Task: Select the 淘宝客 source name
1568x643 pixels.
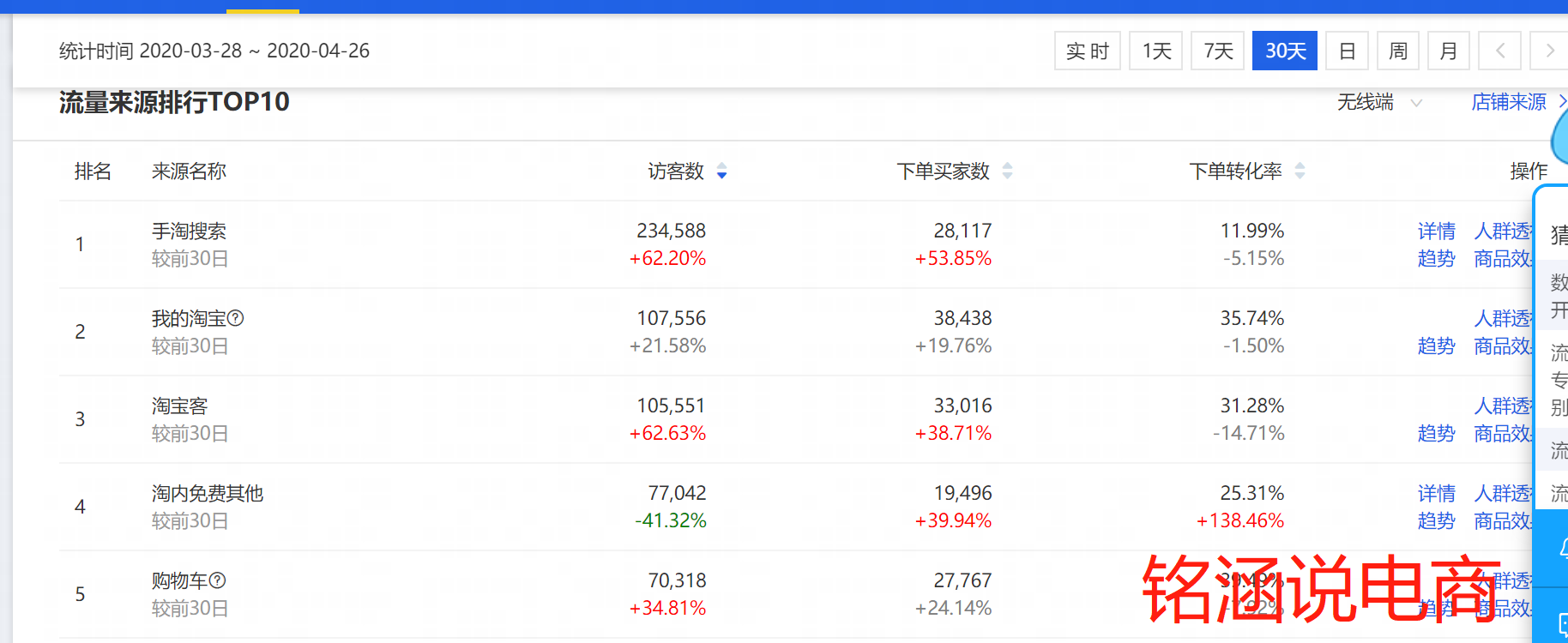Action: 179,406
